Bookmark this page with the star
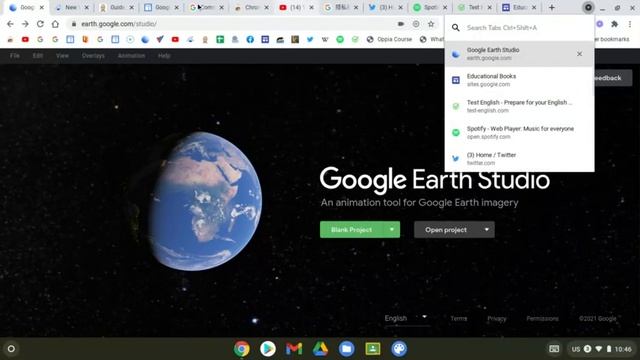 [x=431, y=24]
